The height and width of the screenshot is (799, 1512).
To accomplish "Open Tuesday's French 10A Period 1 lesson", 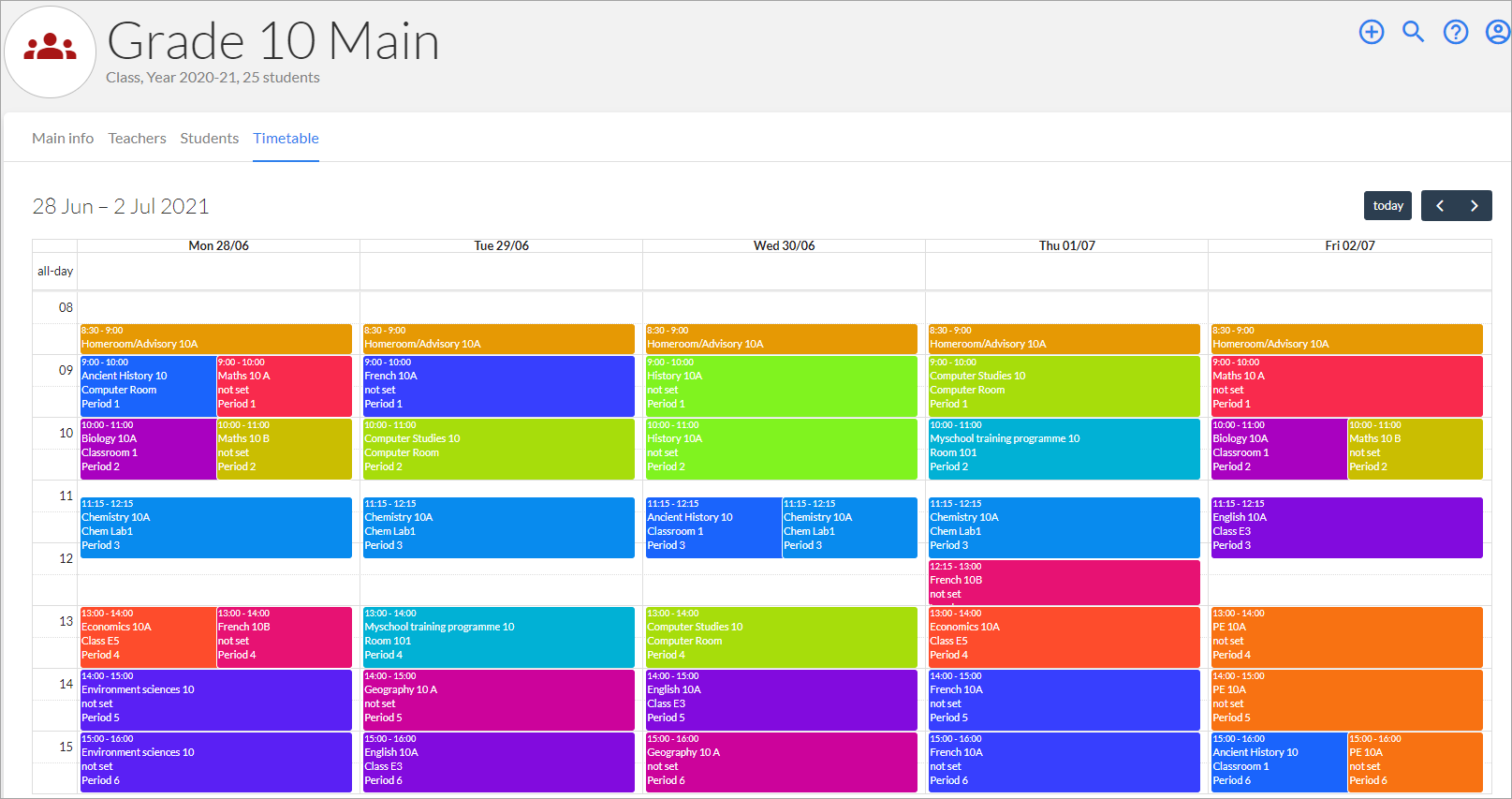I will point(498,386).
